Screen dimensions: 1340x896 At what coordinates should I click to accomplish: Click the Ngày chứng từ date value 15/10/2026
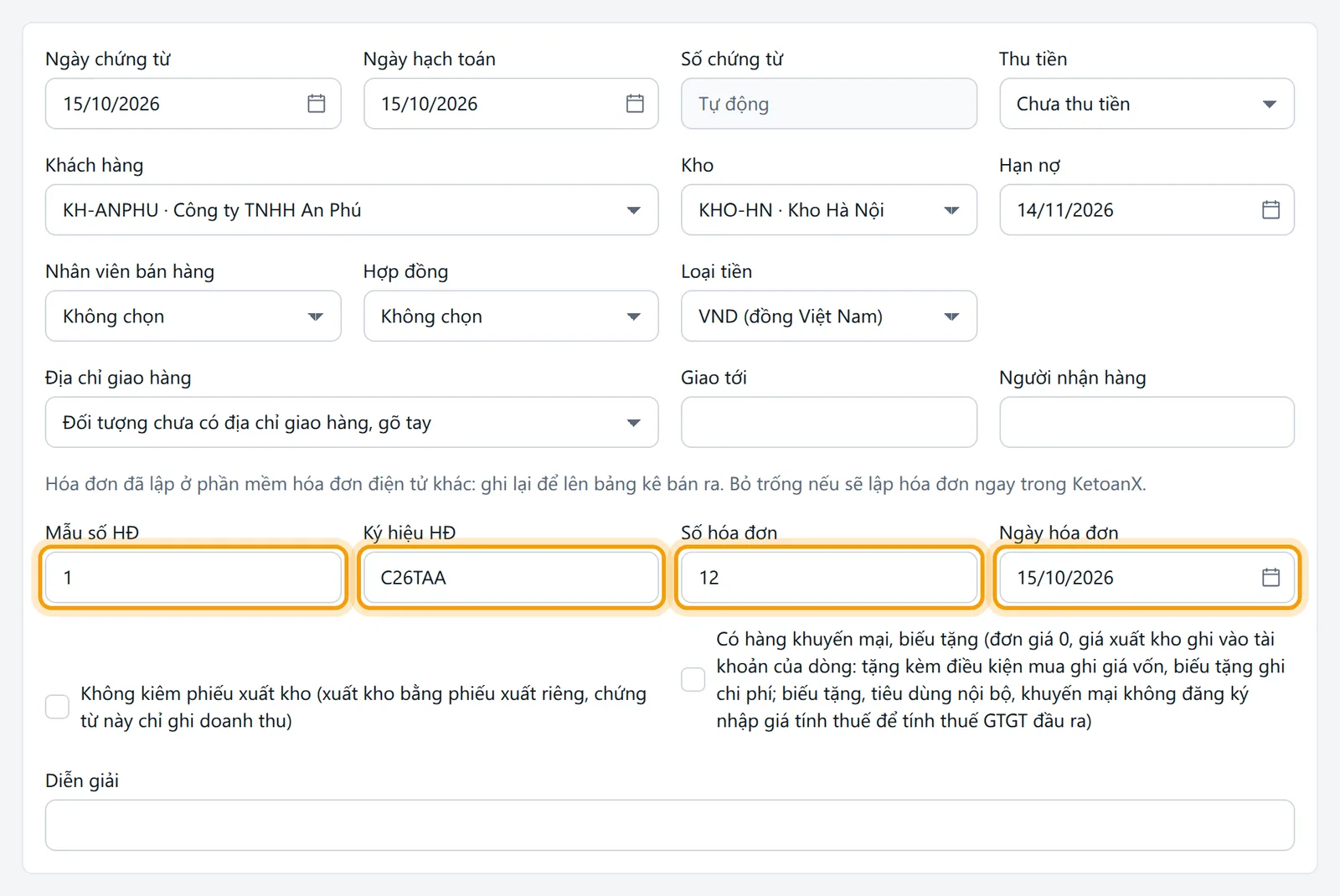[111, 105]
